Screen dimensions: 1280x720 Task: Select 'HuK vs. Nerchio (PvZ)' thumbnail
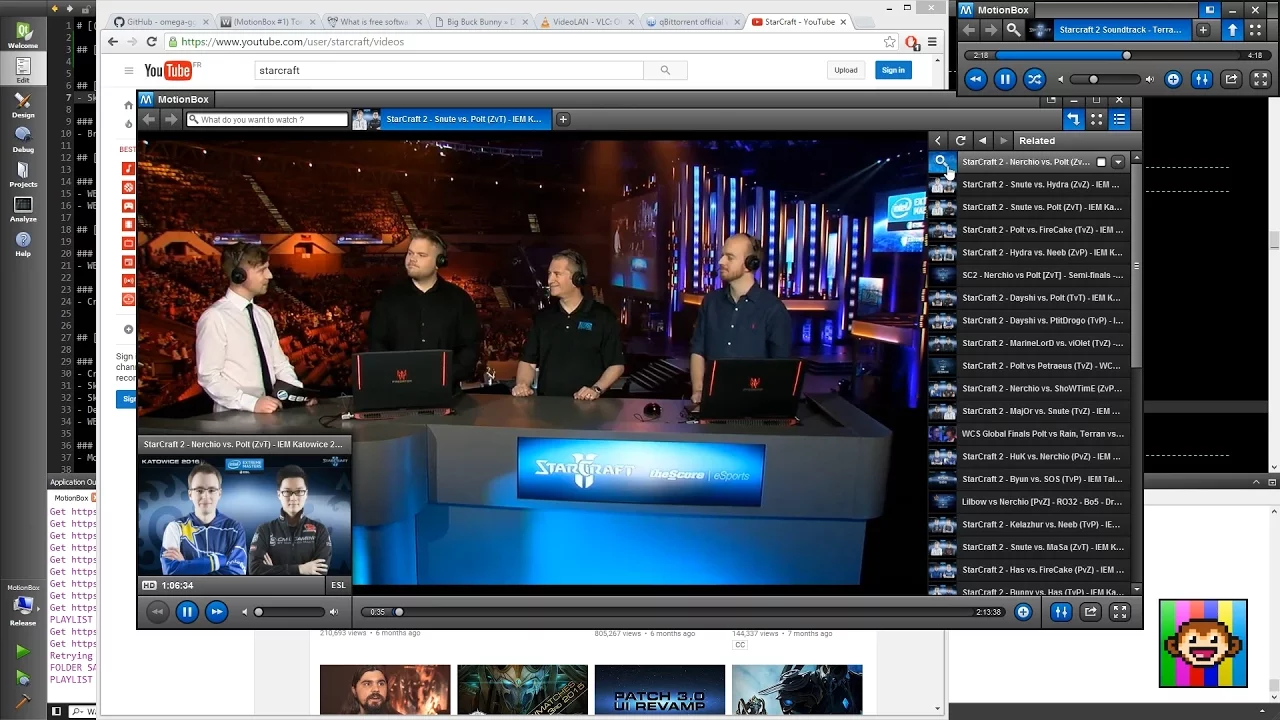click(942, 457)
